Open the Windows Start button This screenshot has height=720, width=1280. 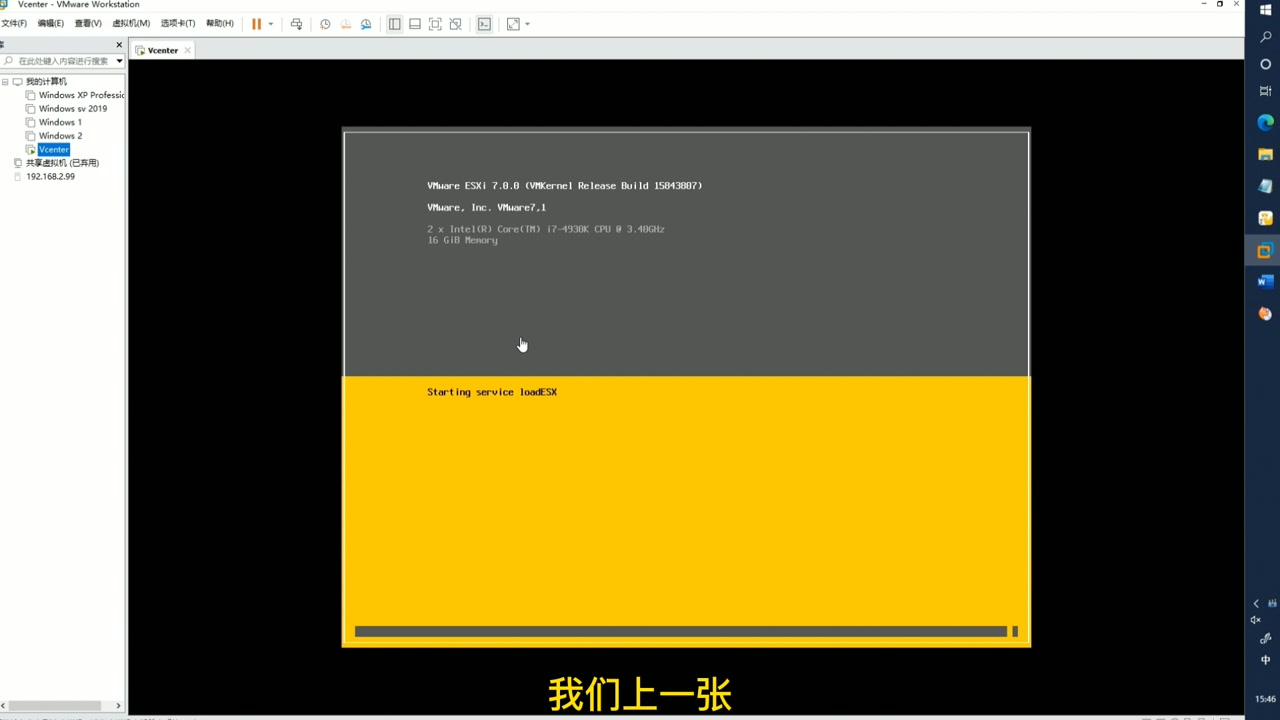(x=1265, y=10)
